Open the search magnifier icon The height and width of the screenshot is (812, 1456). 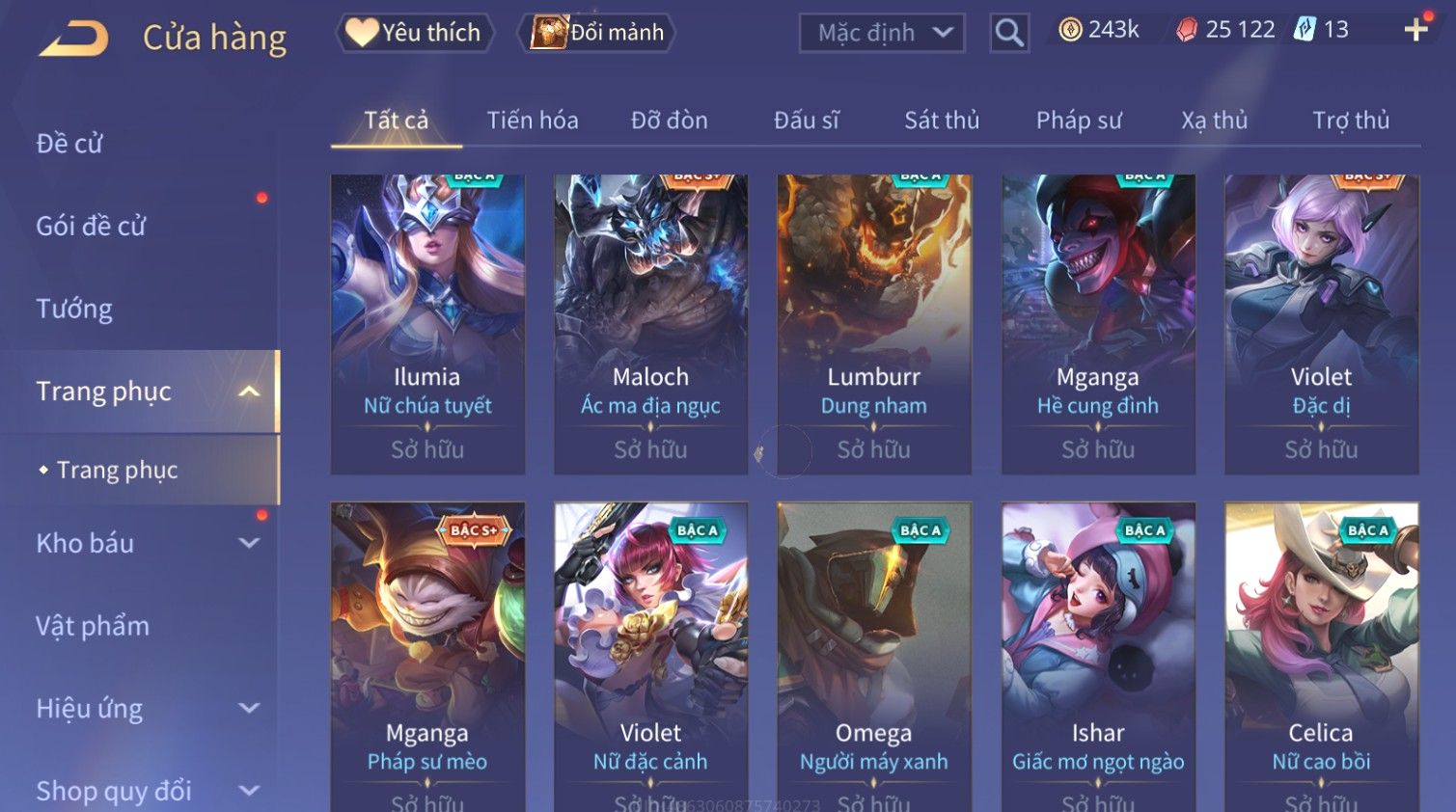(1009, 33)
